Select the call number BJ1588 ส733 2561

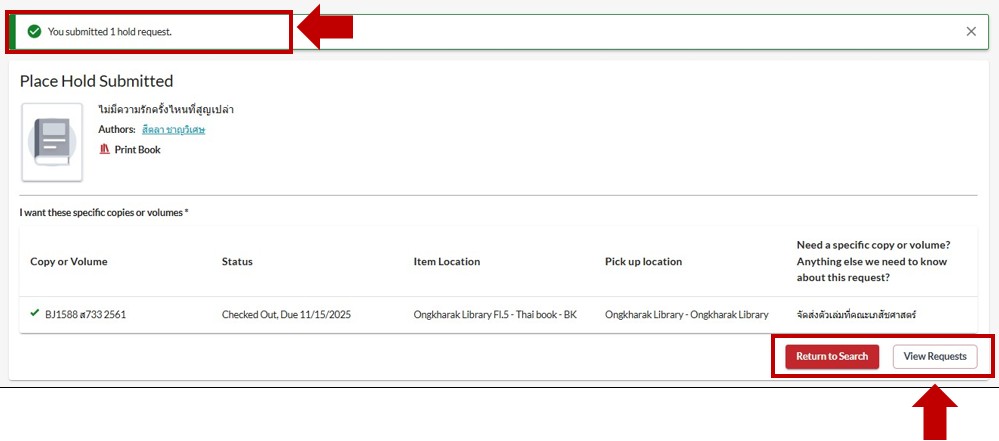point(85,315)
